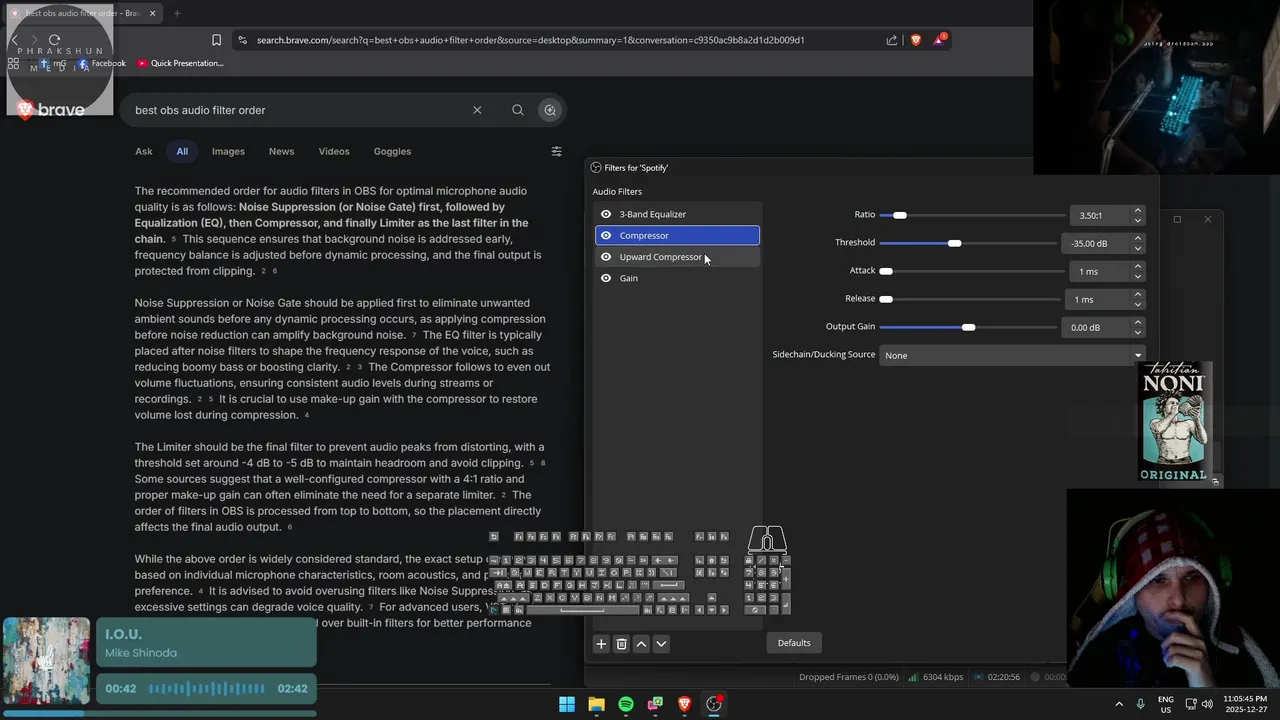
Task: Click the share icon in address bar
Action: [892, 40]
